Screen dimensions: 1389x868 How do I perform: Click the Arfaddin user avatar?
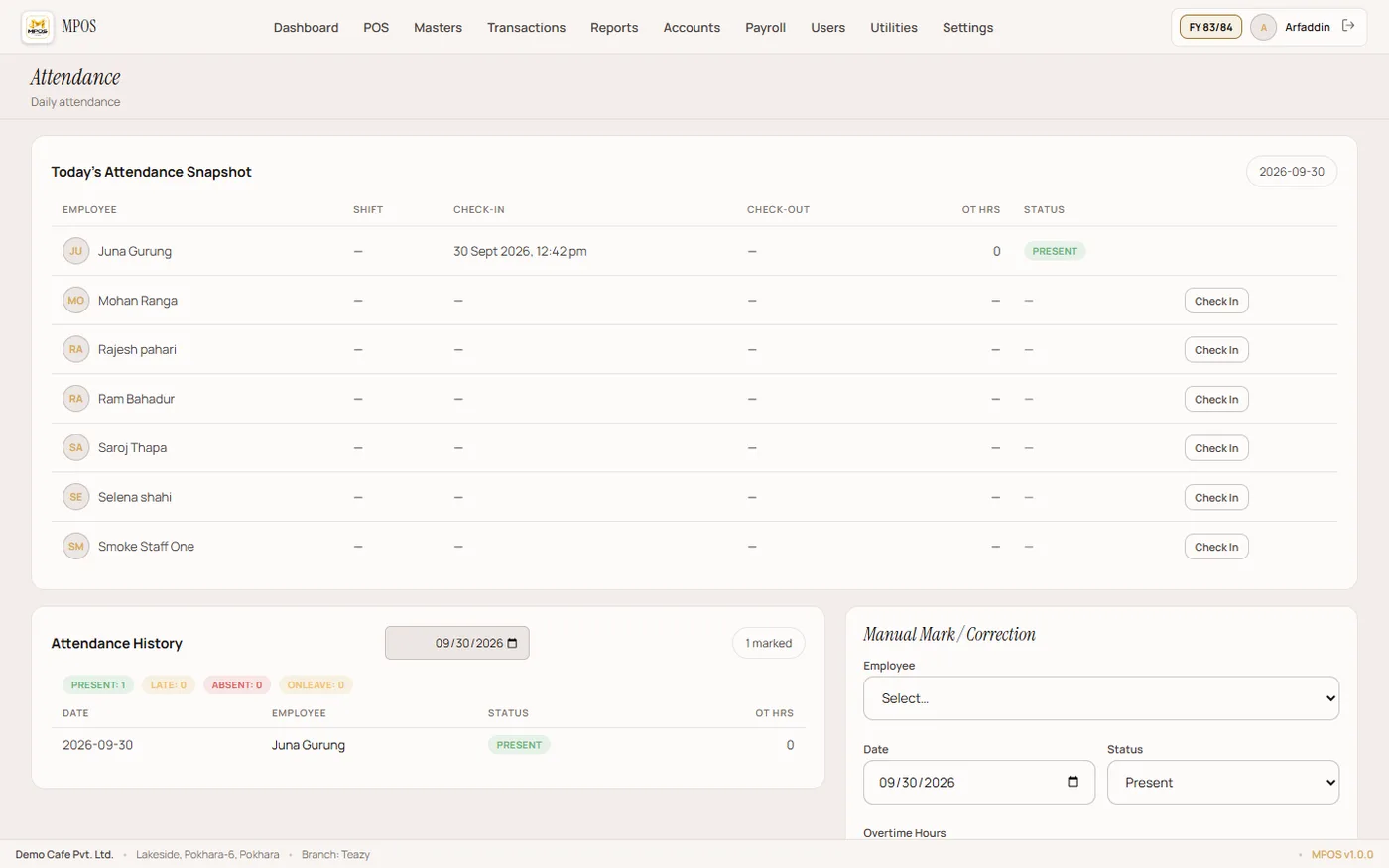1263,27
